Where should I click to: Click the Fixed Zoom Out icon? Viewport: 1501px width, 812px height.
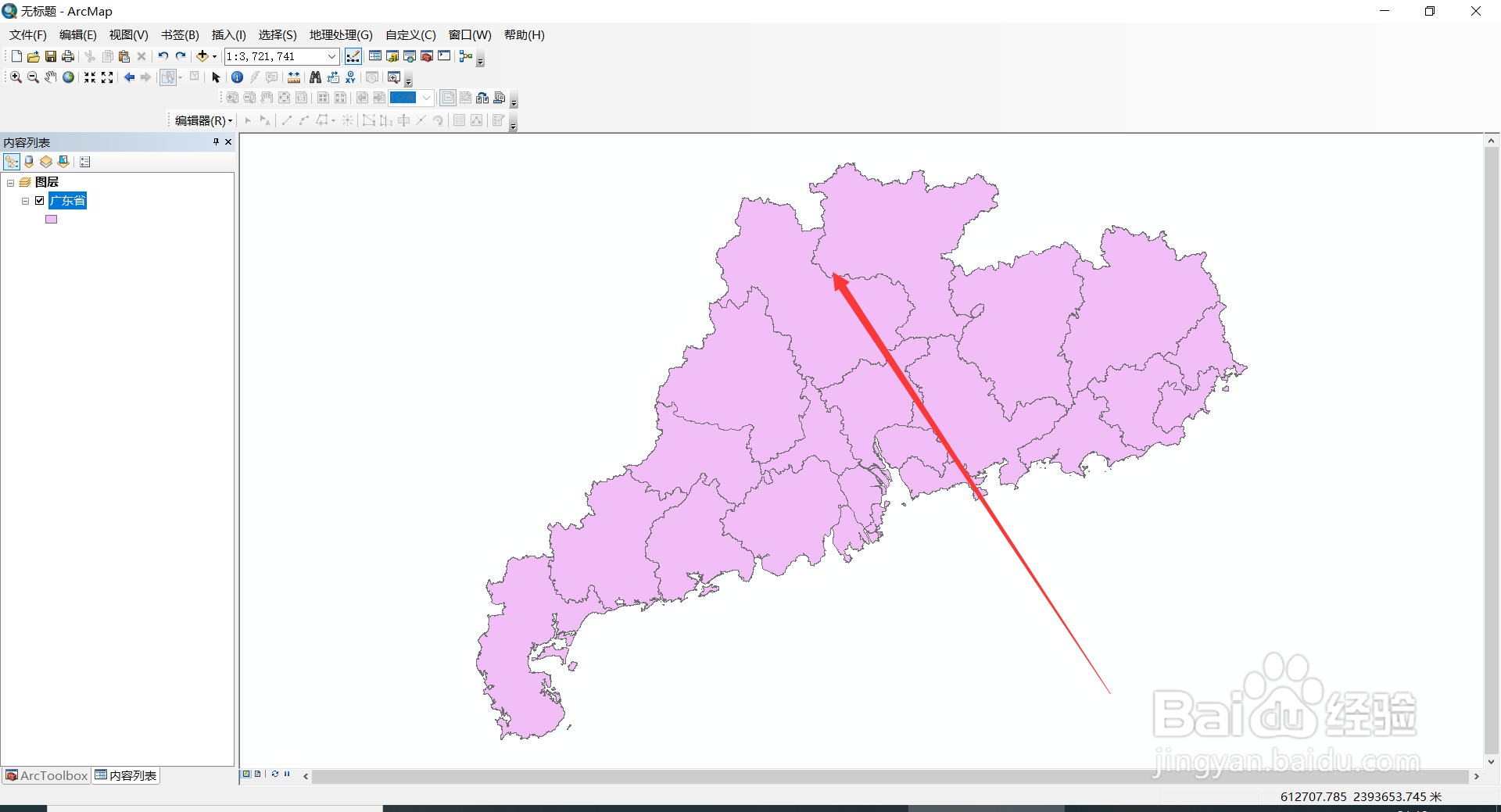tap(107, 77)
